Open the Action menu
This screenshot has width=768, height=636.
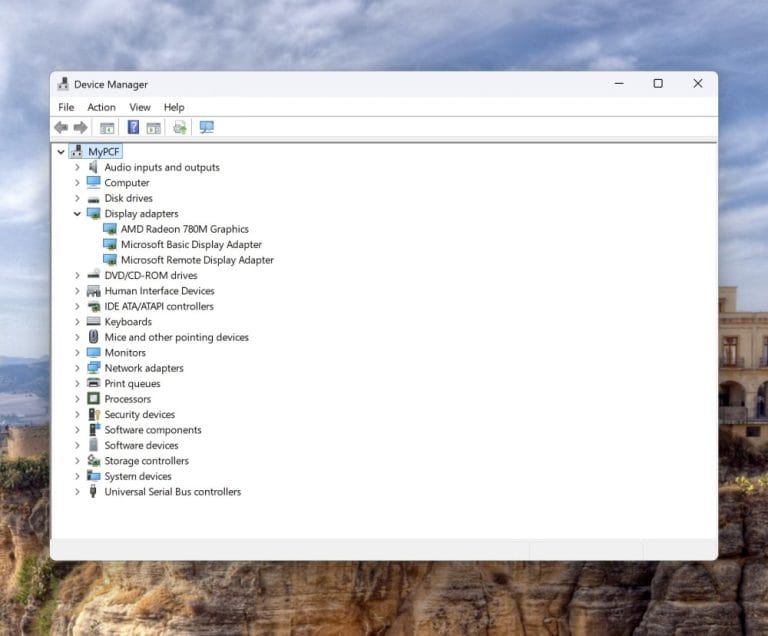pyautogui.click(x=101, y=107)
